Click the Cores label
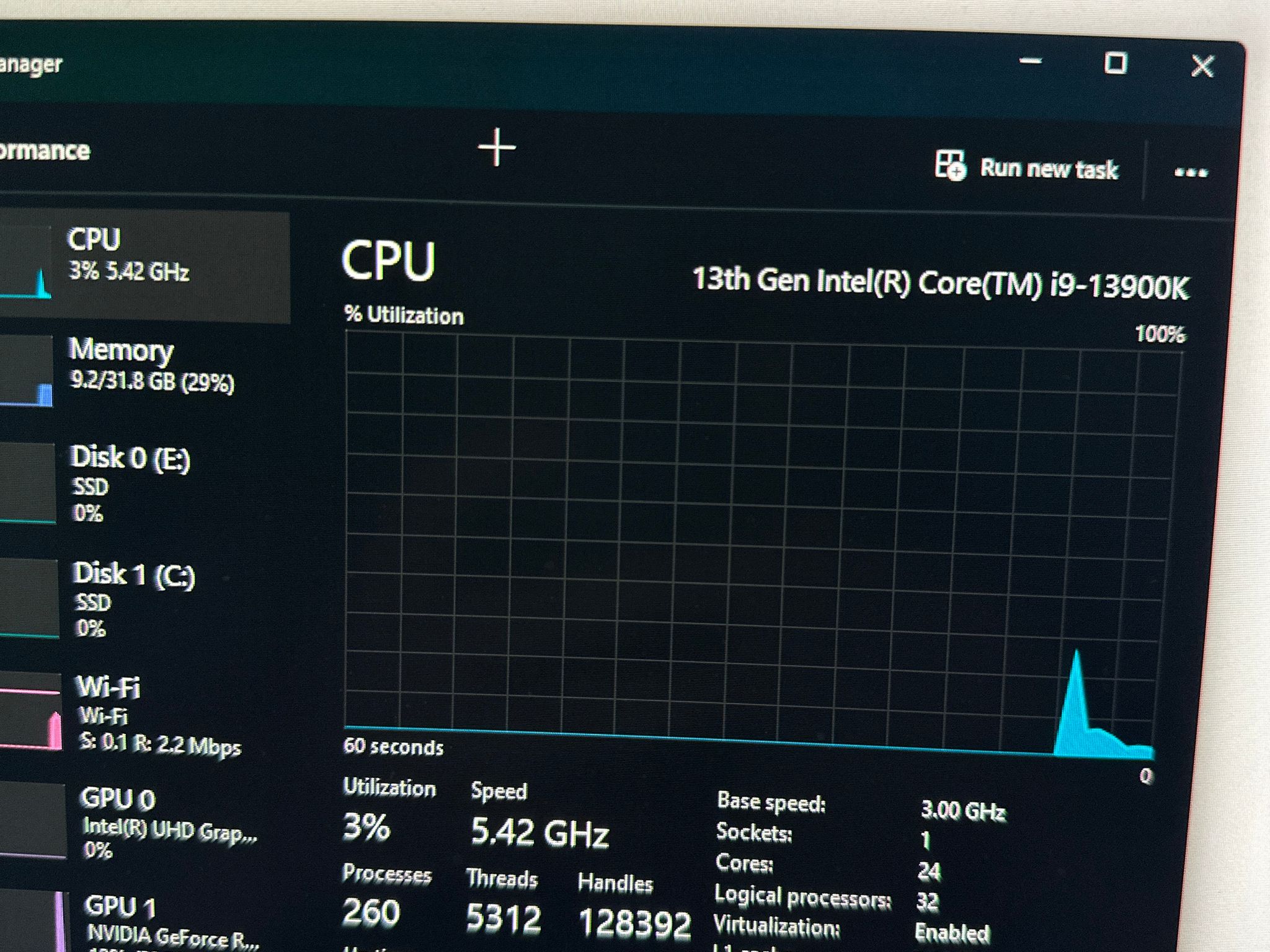 pos(744,863)
